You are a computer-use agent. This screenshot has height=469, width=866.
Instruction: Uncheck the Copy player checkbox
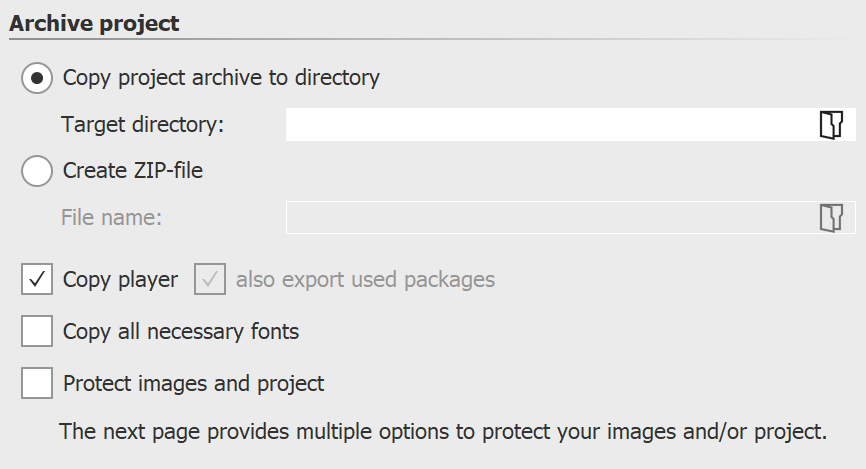37,280
